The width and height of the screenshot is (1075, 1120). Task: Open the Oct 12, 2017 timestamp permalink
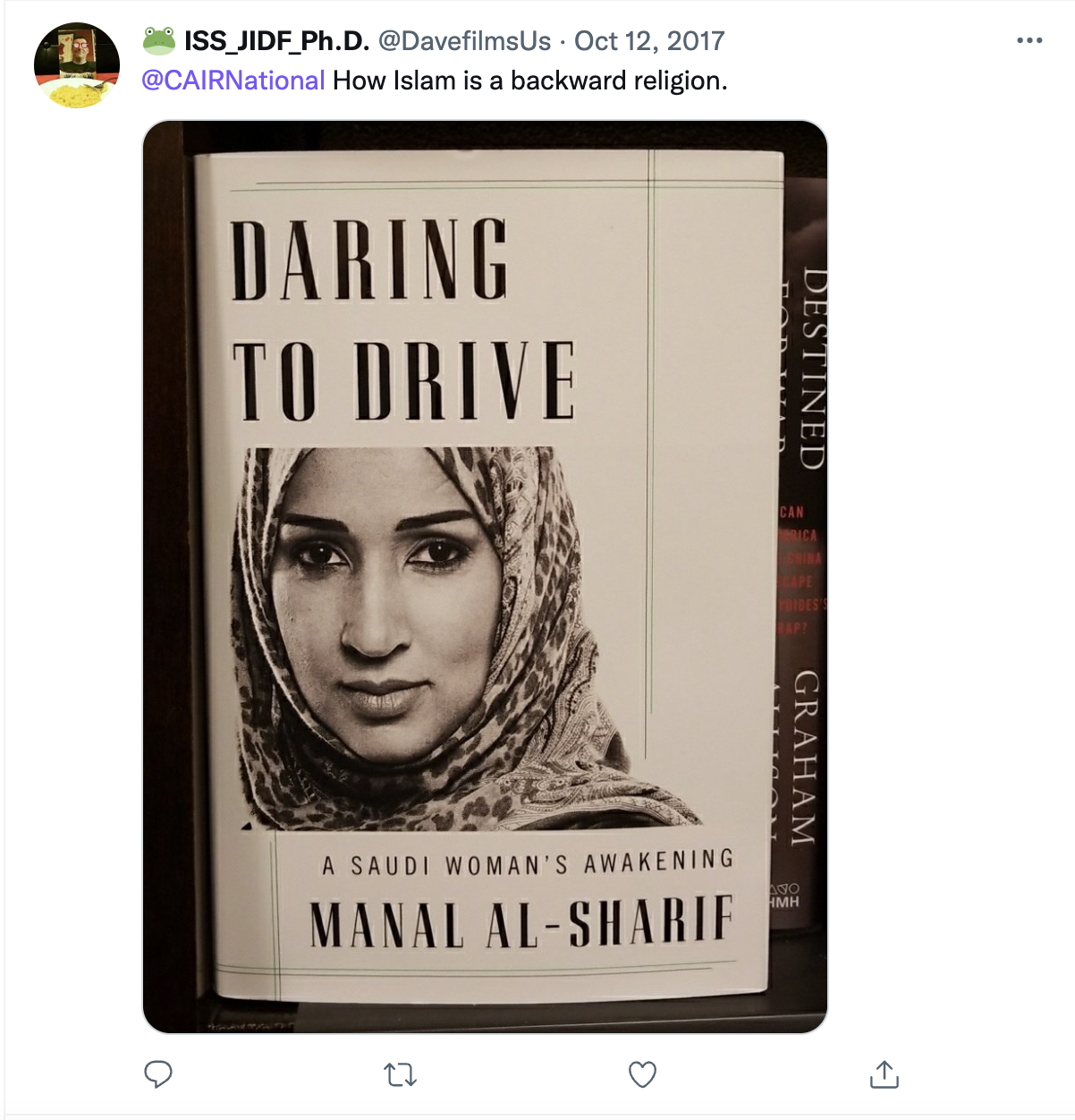pos(649,41)
